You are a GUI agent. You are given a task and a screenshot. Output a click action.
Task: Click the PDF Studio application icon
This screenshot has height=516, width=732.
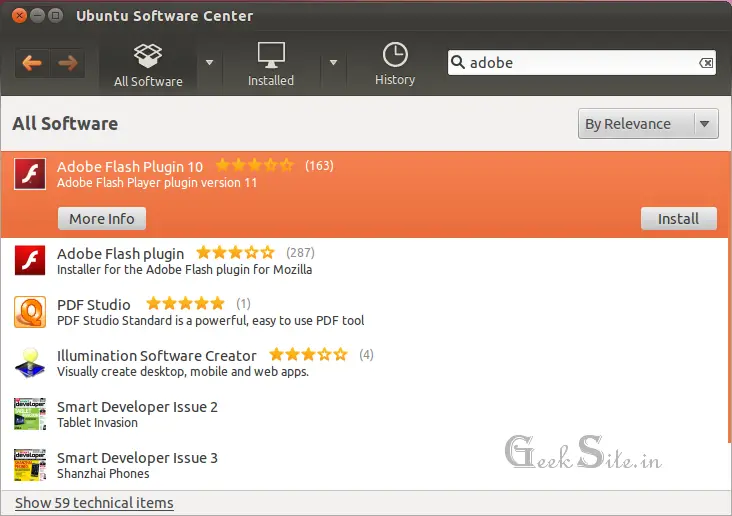click(x=30, y=312)
